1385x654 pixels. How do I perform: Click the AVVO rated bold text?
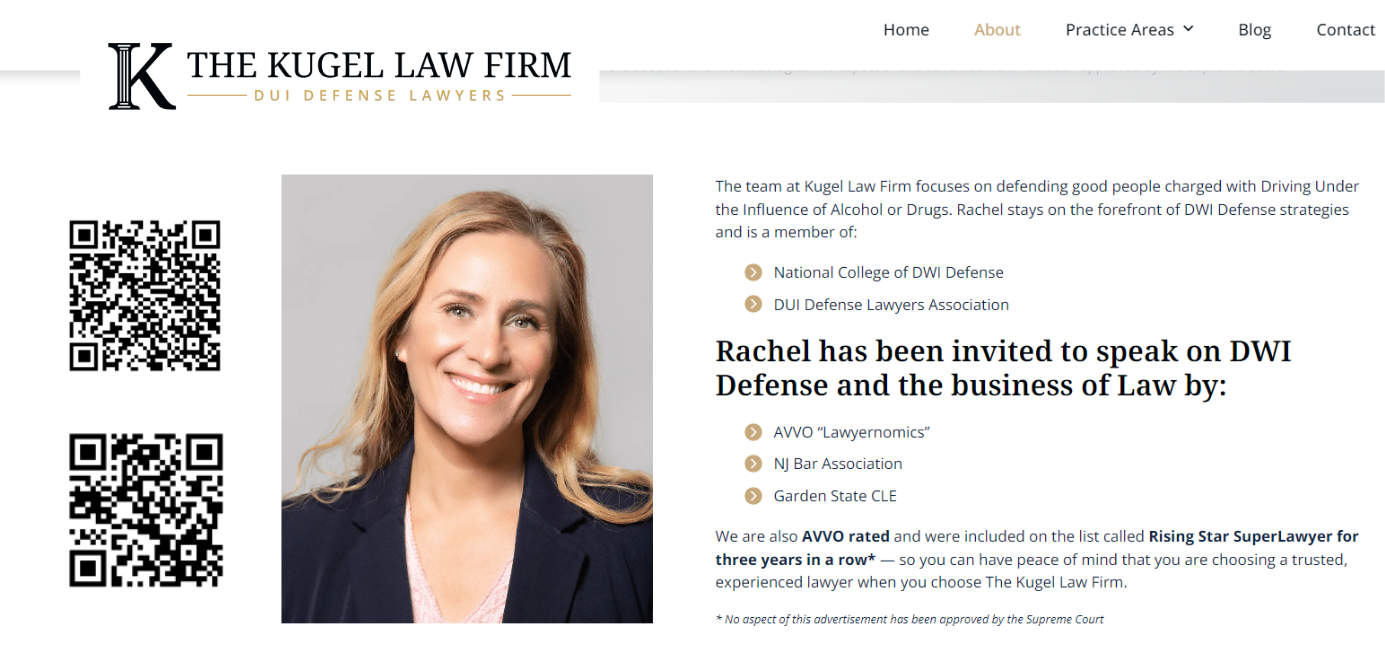(x=845, y=536)
